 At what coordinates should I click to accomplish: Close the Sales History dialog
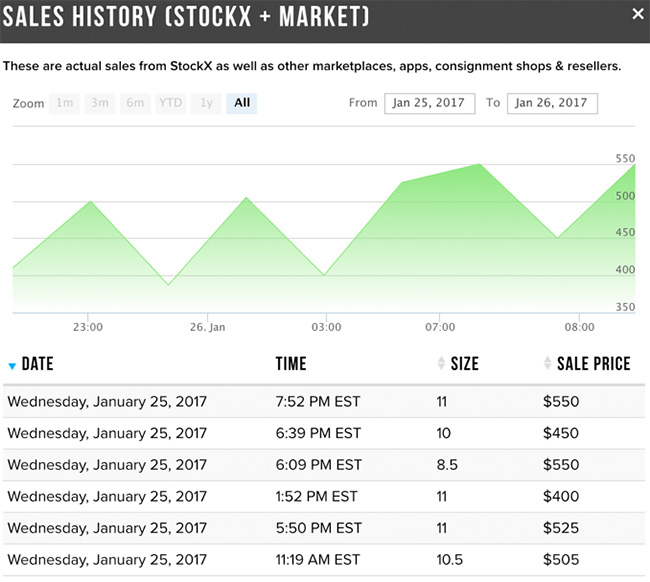pyautogui.click(x=638, y=14)
